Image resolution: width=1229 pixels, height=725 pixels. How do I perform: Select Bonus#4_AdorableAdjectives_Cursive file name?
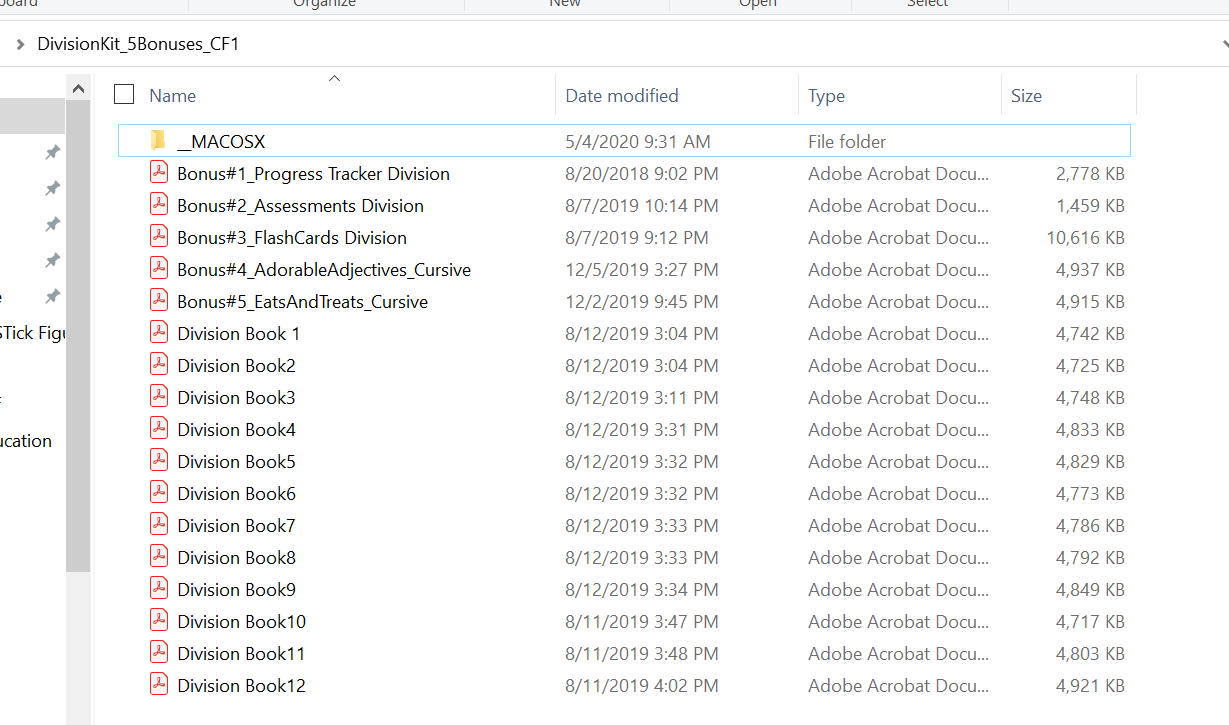323,270
